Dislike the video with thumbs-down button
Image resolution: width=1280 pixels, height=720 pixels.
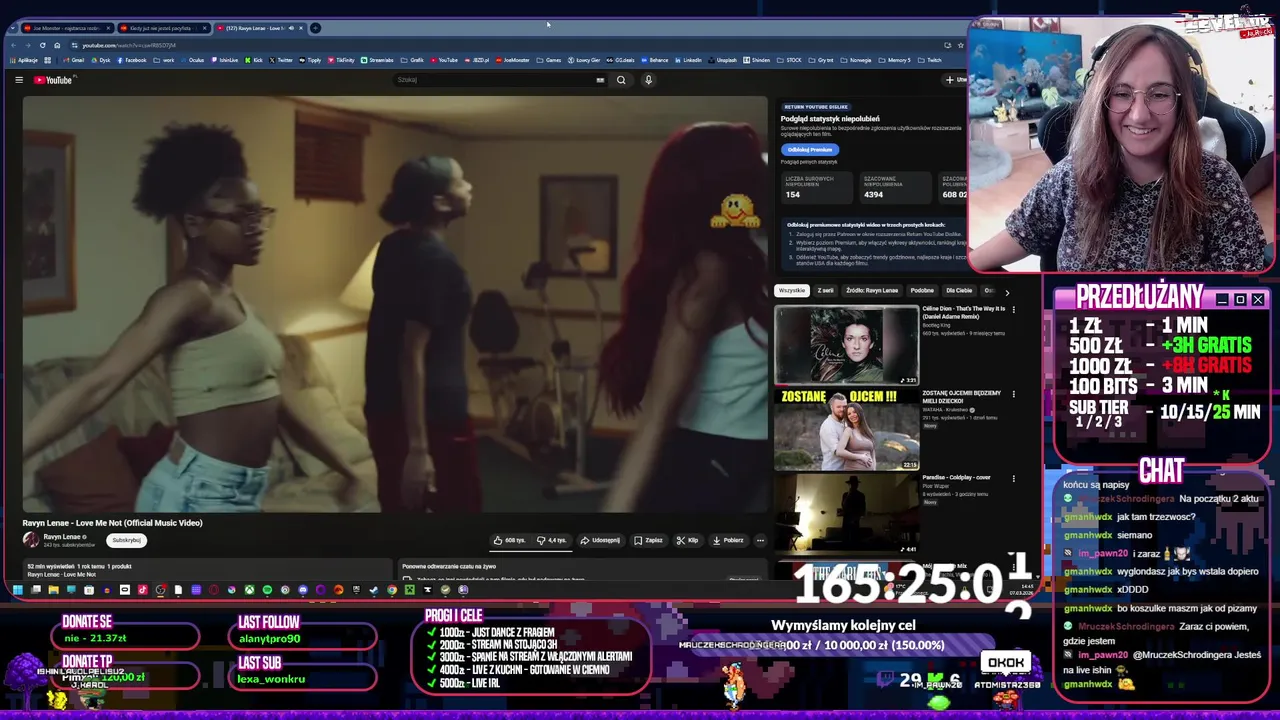coord(551,540)
